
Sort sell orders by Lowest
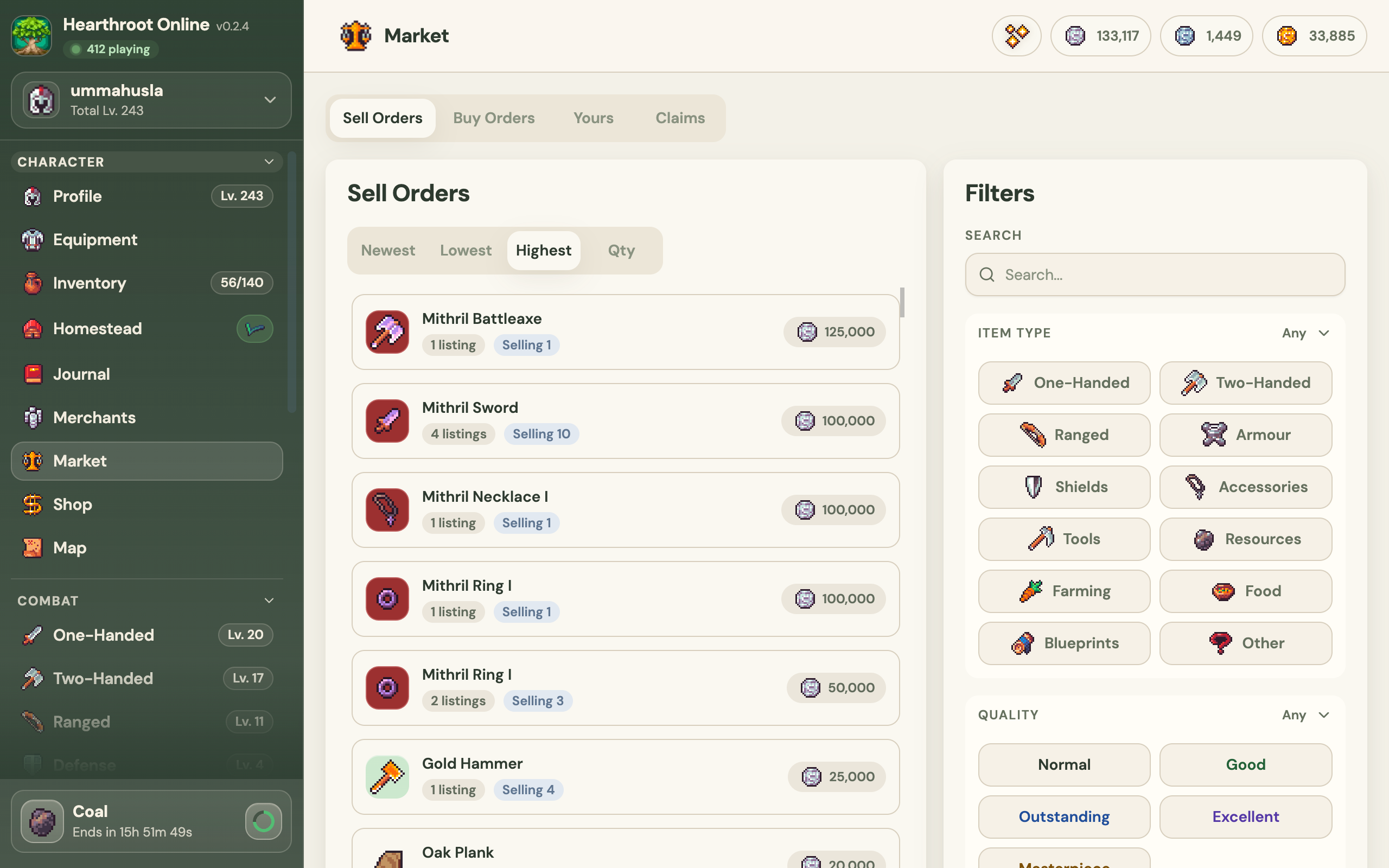click(x=466, y=250)
